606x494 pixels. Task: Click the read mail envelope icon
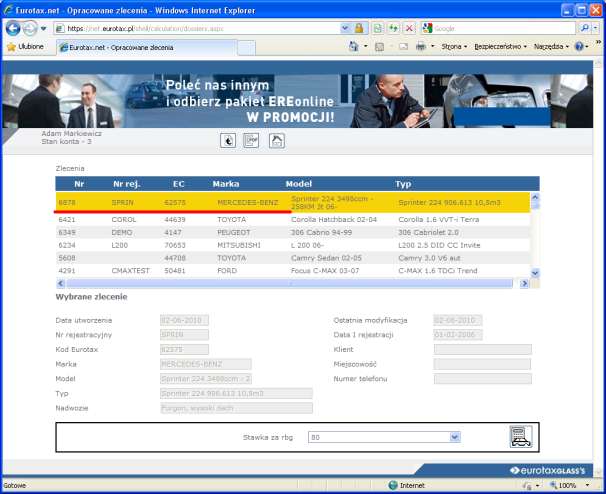(x=403, y=47)
